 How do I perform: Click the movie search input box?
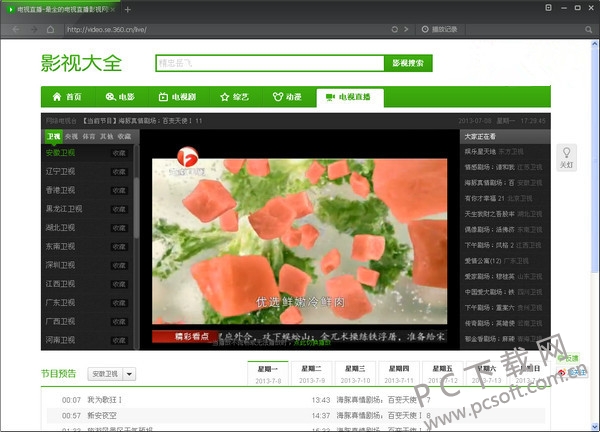point(270,63)
